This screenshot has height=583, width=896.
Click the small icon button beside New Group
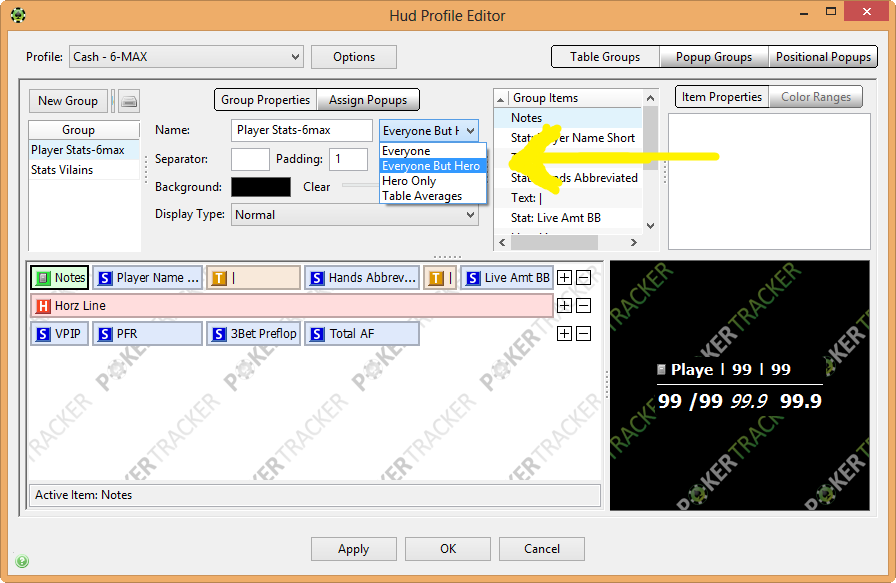129,101
